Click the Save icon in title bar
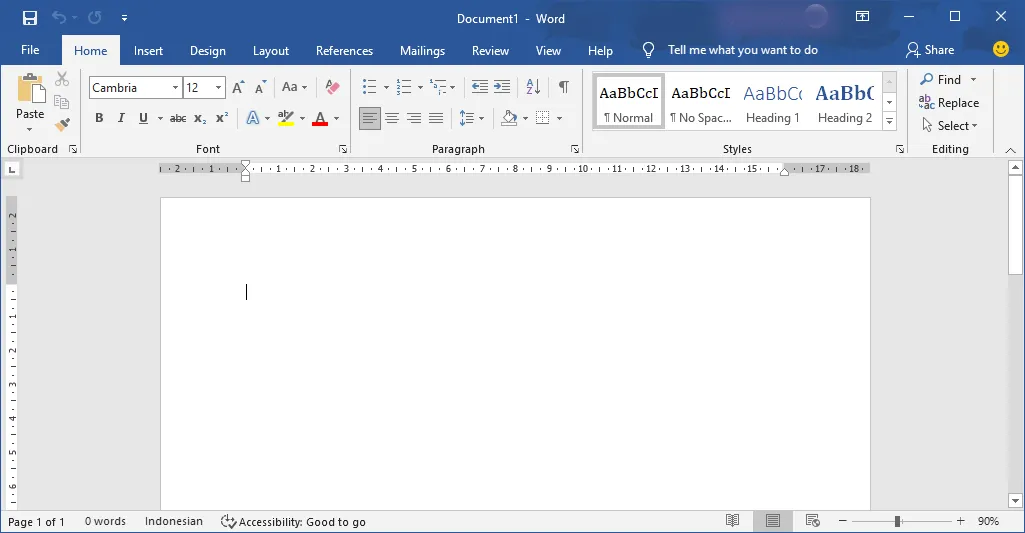This screenshot has width=1025, height=533. tap(30, 18)
